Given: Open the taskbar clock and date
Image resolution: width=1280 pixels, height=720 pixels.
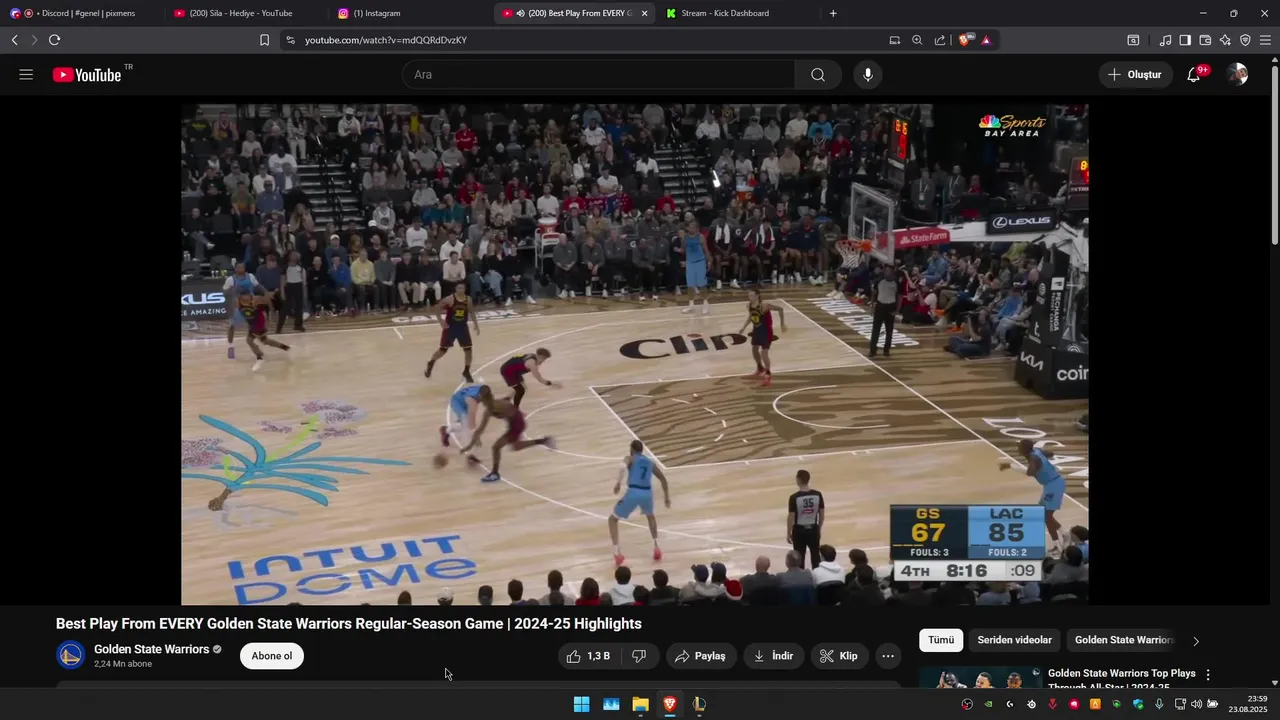Looking at the screenshot, I should pyautogui.click(x=1248, y=704).
